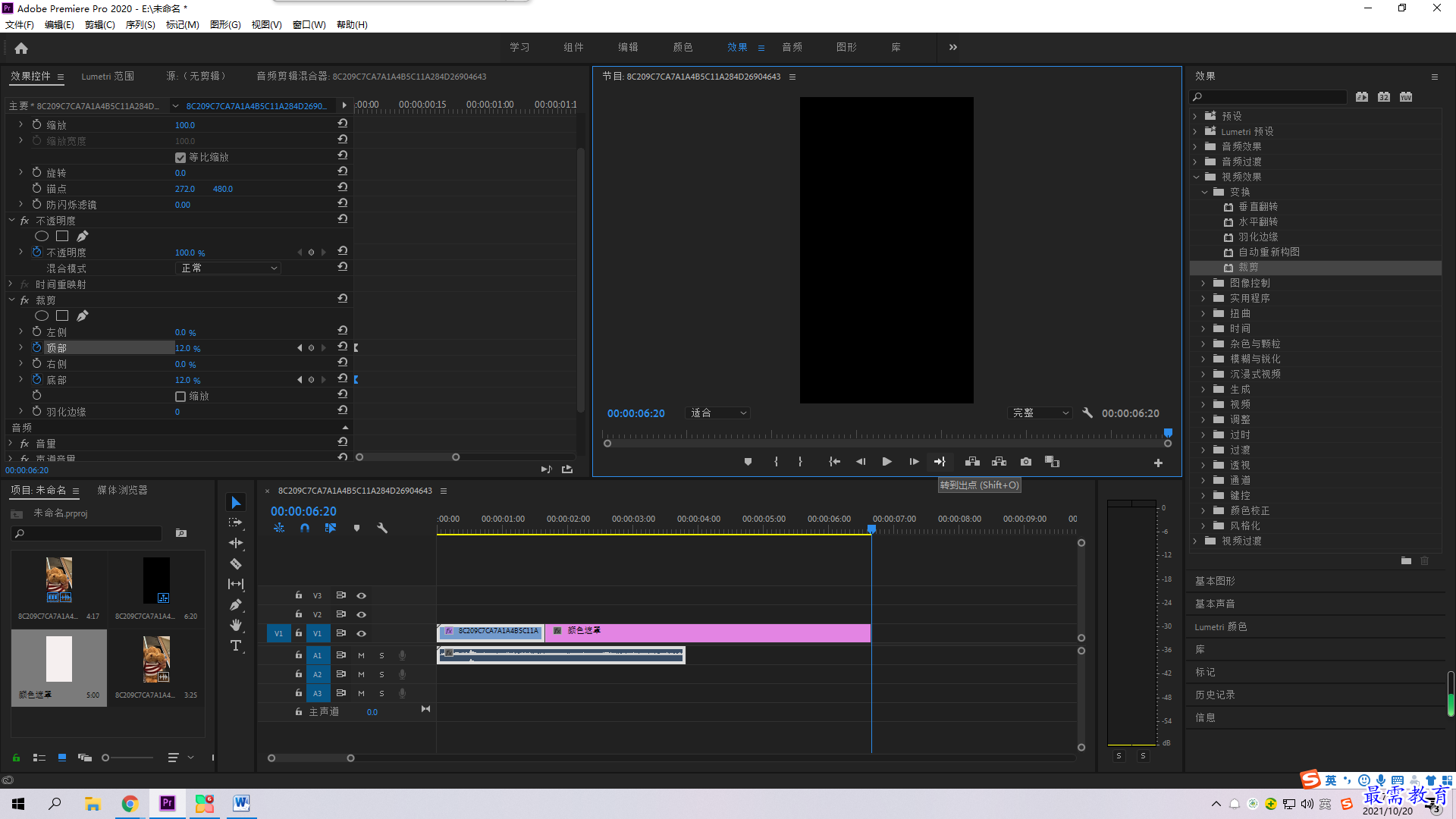Open the Essential Graphics panel
The height and width of the screenshot is (819, 1456).
(1215, 581)
